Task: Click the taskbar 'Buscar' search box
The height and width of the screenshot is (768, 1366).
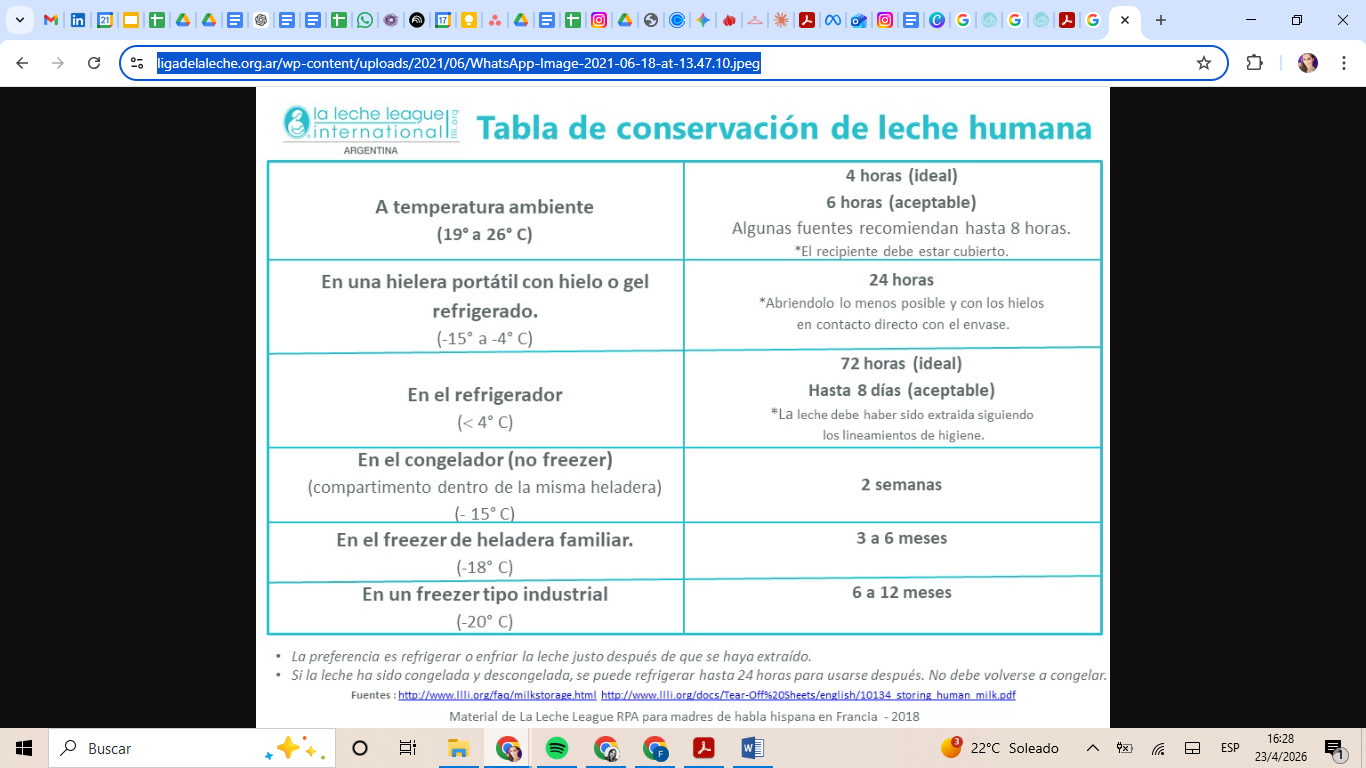Action: tap(190, 748)
